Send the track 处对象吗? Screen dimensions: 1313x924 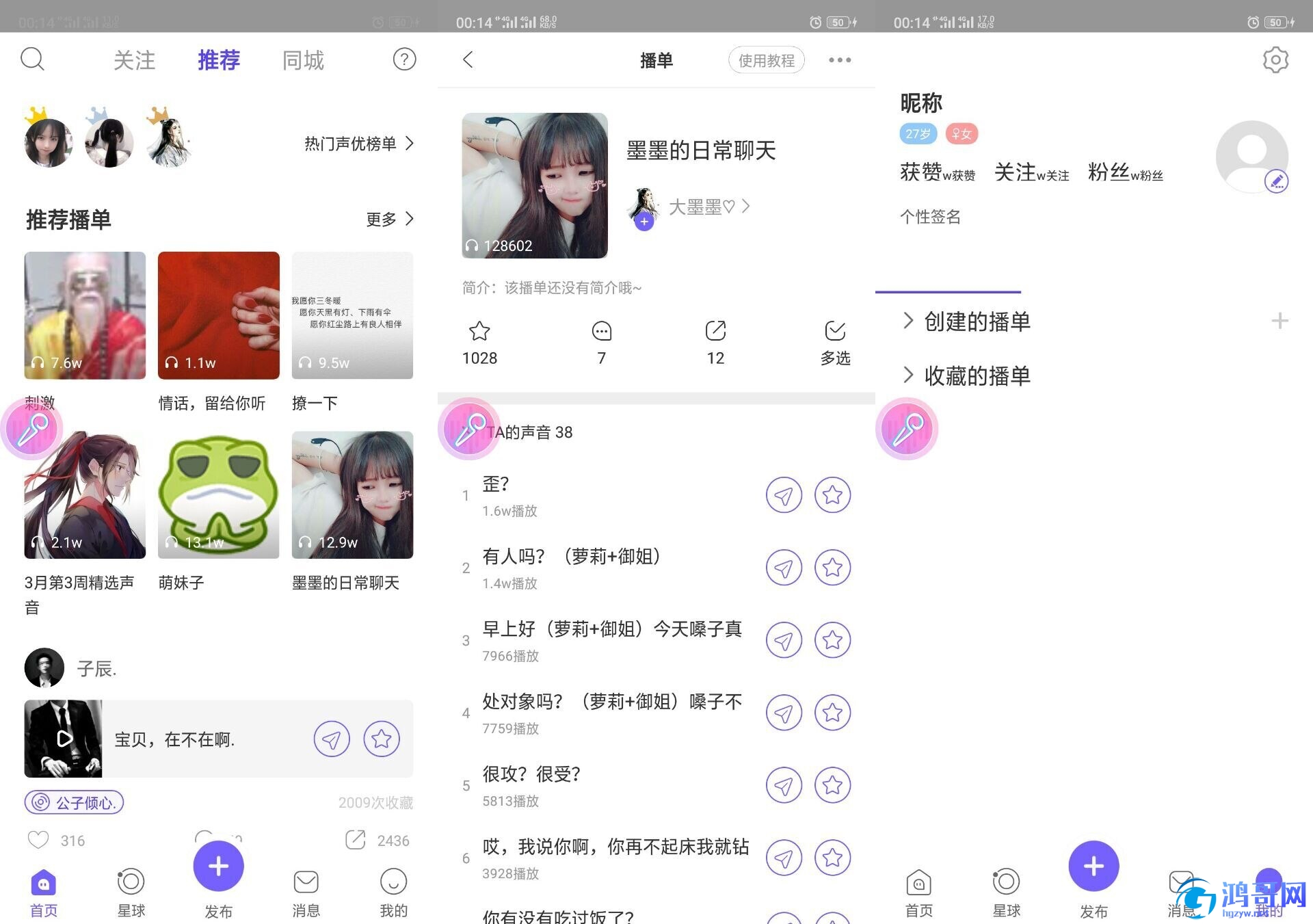pyautogui.click(x=784, y=712)
